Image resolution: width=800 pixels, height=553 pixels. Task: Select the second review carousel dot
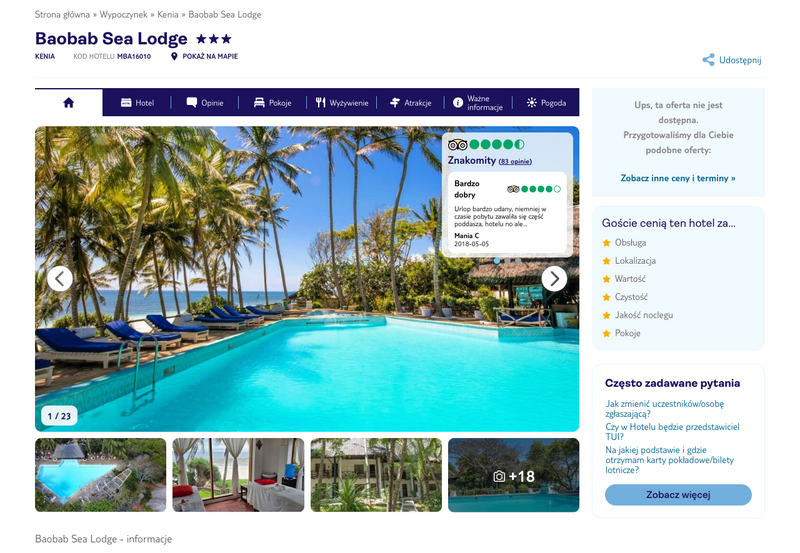[x=507, y=261]
